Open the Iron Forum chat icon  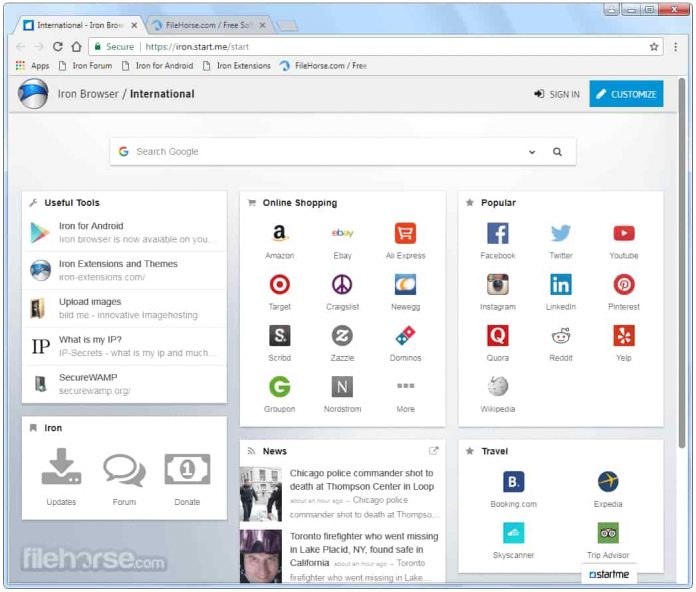[124, 469]
